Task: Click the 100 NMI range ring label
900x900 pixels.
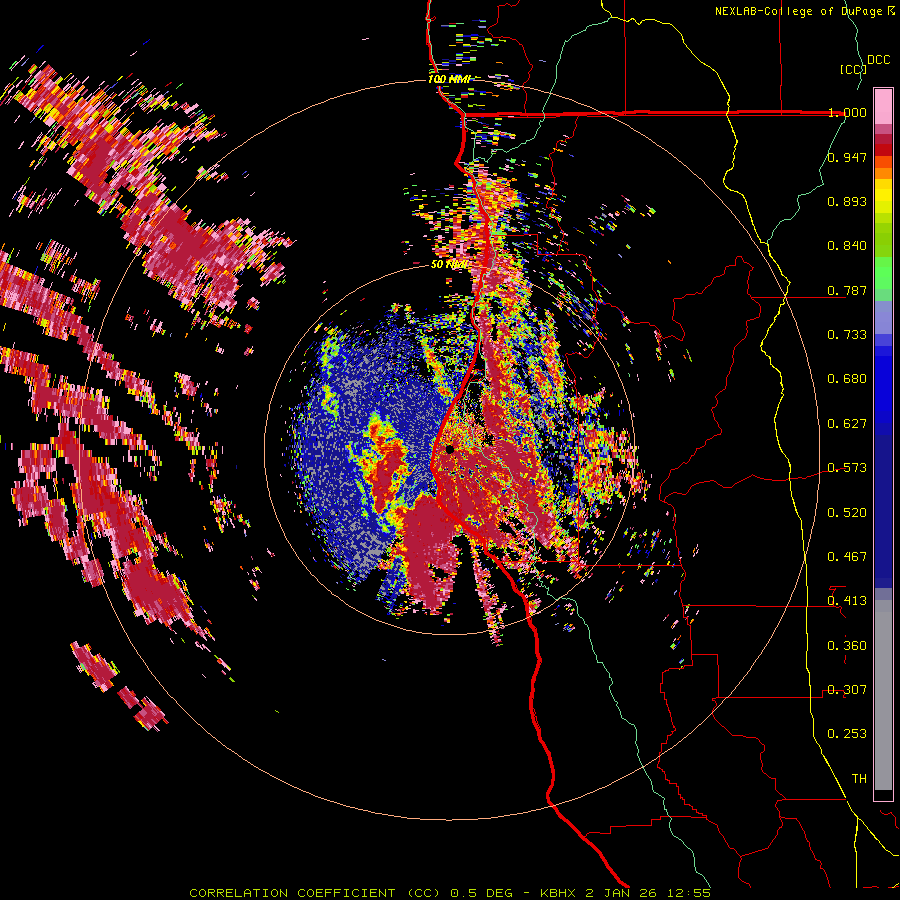Action: [449, 79]
